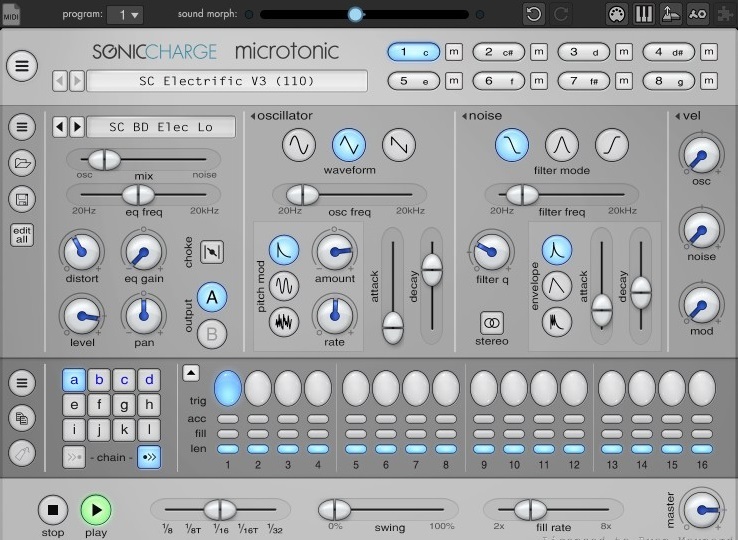Click the sound morph slider handle
The width and height of the screenshot is (738, 540).
pos(356,15)
